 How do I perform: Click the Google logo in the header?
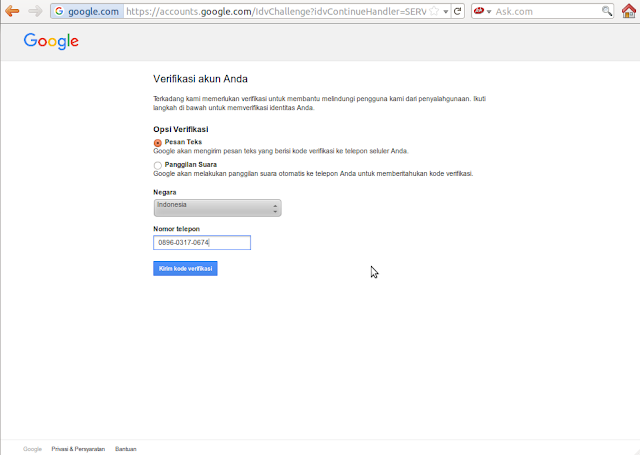tap(51, 41)
